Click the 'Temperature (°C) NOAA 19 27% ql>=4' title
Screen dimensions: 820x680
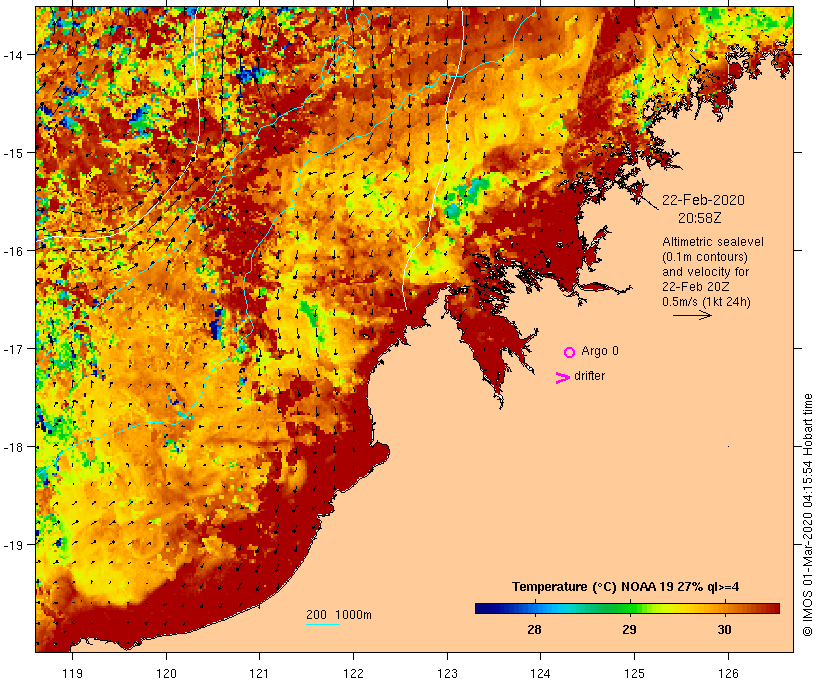(625, 587)
